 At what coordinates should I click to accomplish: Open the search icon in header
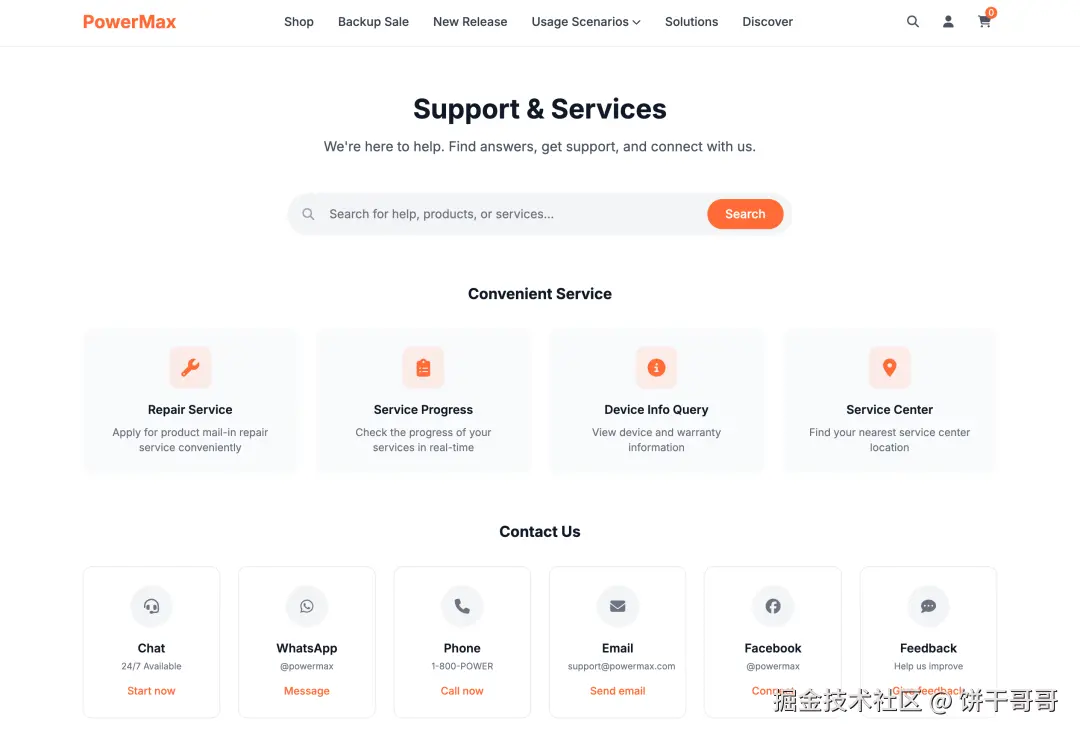(913, 21)
